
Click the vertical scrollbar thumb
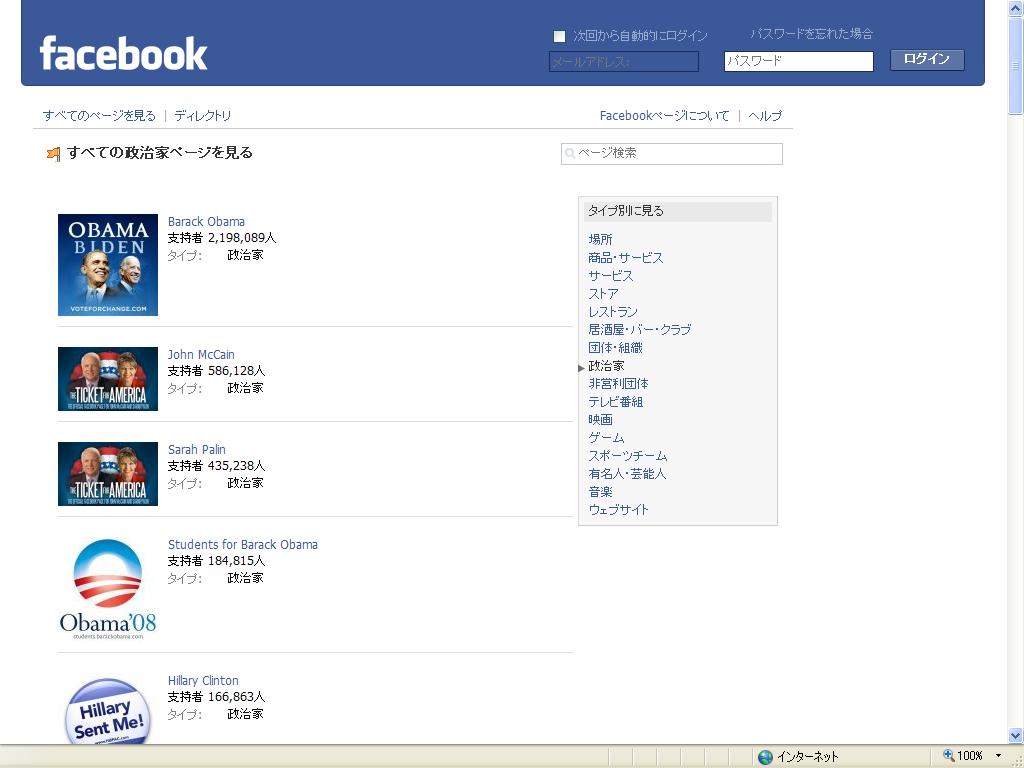click(1016, 66)
